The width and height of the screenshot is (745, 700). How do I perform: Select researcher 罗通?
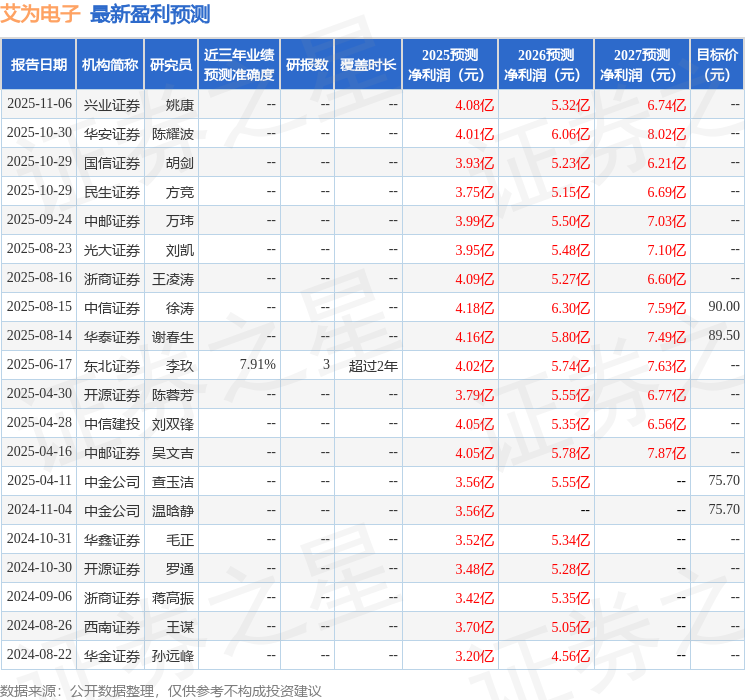180,569
